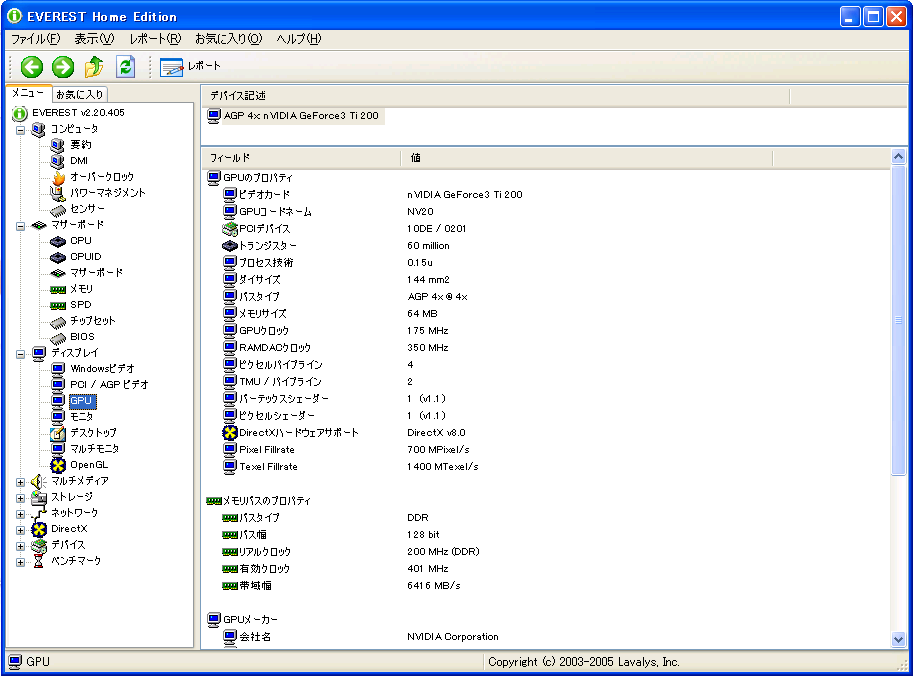
Task: Select the Pixel Fillrate row
Action: point(545,450)
